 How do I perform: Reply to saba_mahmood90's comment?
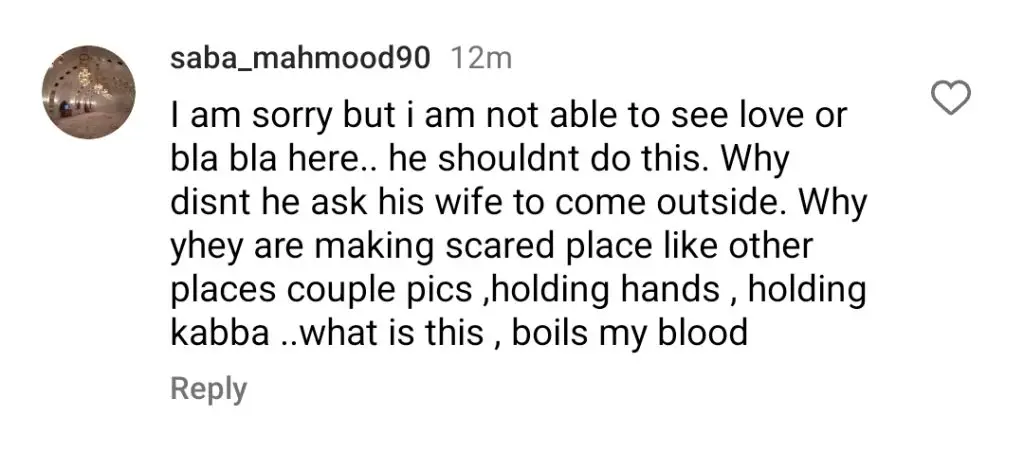[209, 389]
